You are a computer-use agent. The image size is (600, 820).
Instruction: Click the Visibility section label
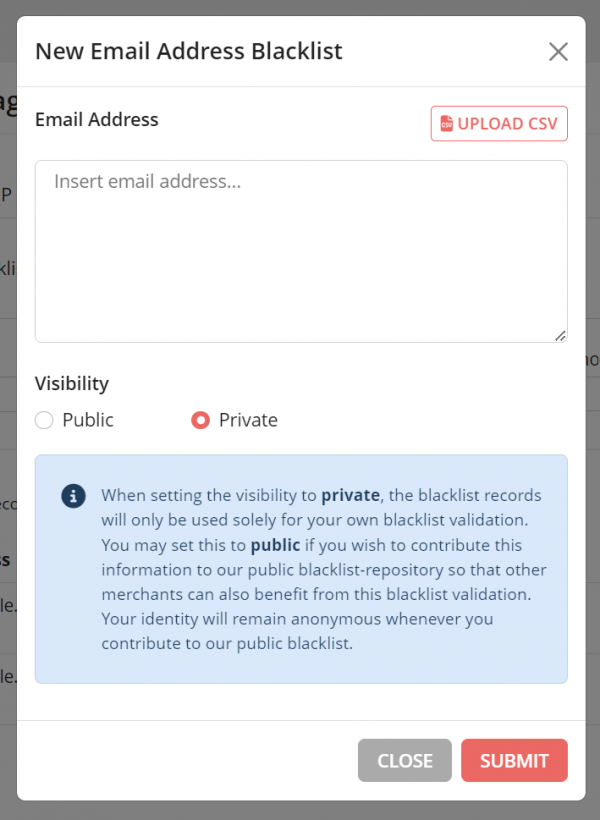click(71, 383)
